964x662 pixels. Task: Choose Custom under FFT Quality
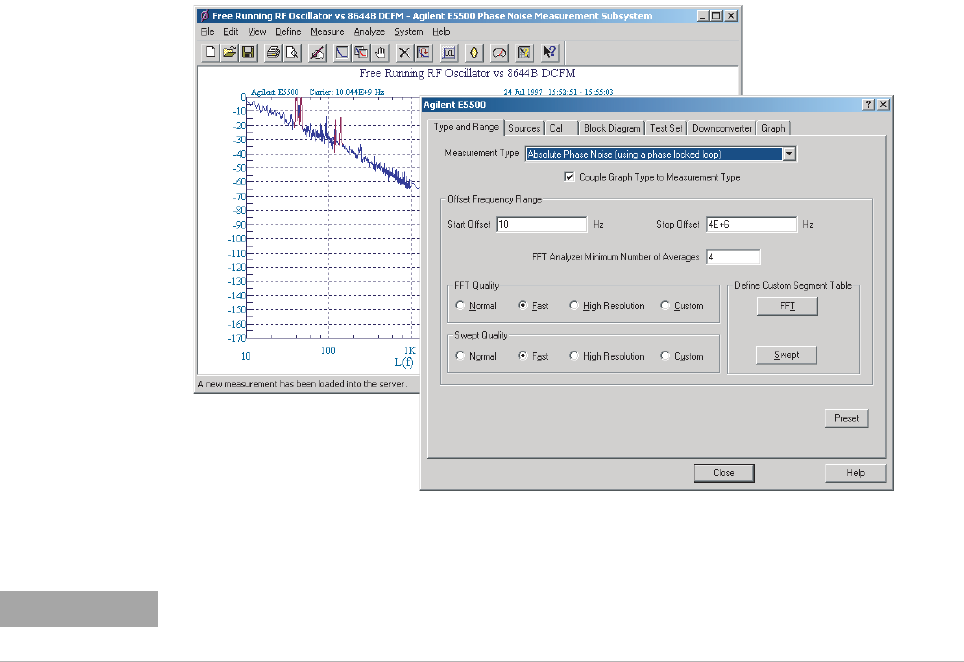click(x=666, y=306)
